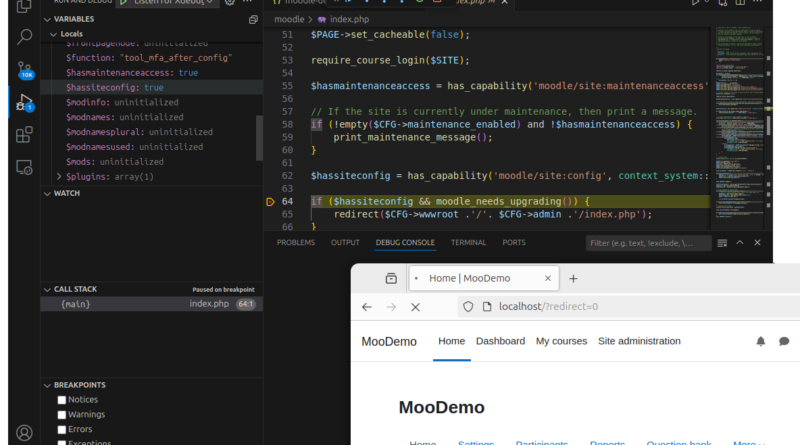Click the shield tracking protection icon

[468, 307]
